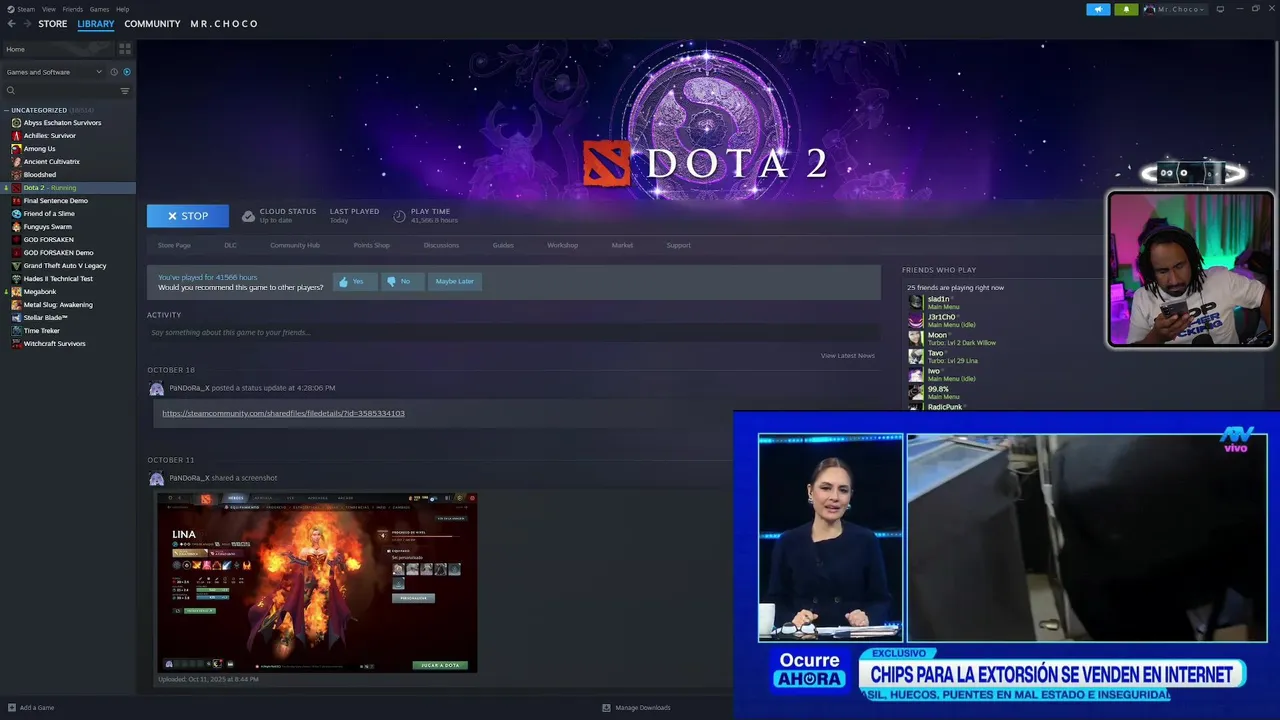The image size is (1280, 720).
Task: Select Funguys Swarm game icon
Action: point(16,227)
